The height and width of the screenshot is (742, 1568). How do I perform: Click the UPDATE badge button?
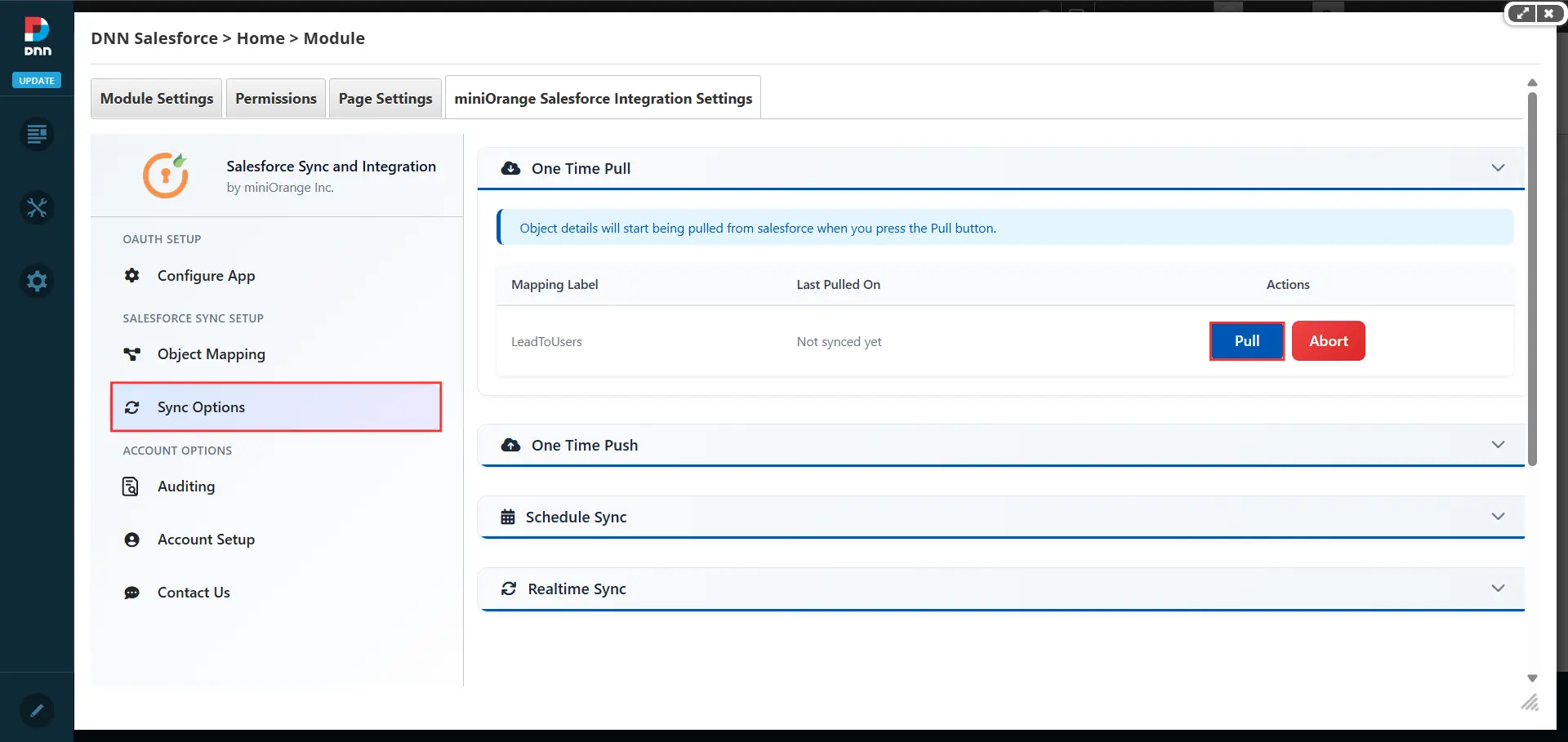point(37,80)
